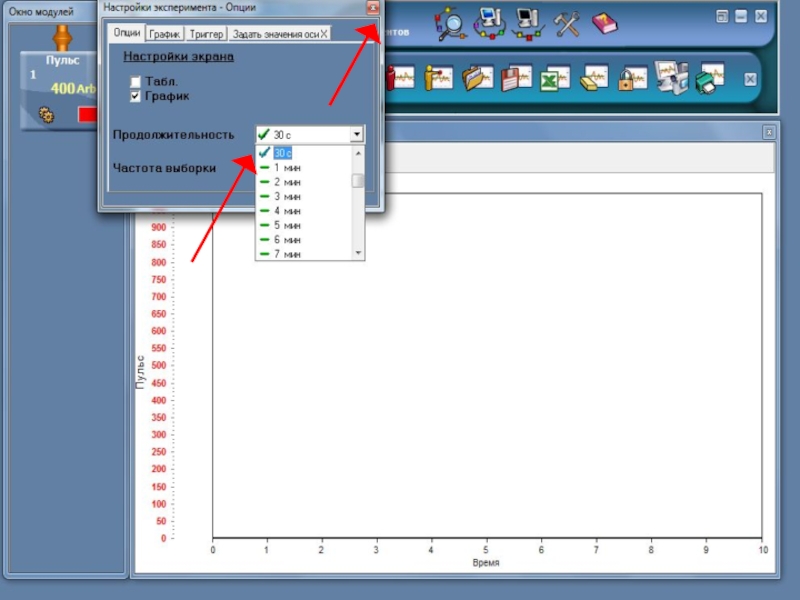The image size is (800, 600).
Task: Export graph data to Excel icon
Action: click(555, 79)
